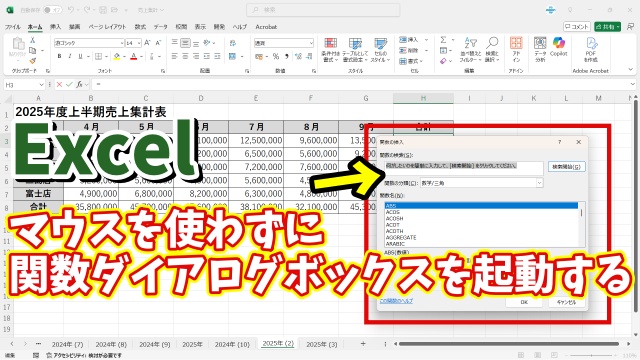Click Cancel in Insert Function dialog
The image size is (640, 360).
[566, 302]
